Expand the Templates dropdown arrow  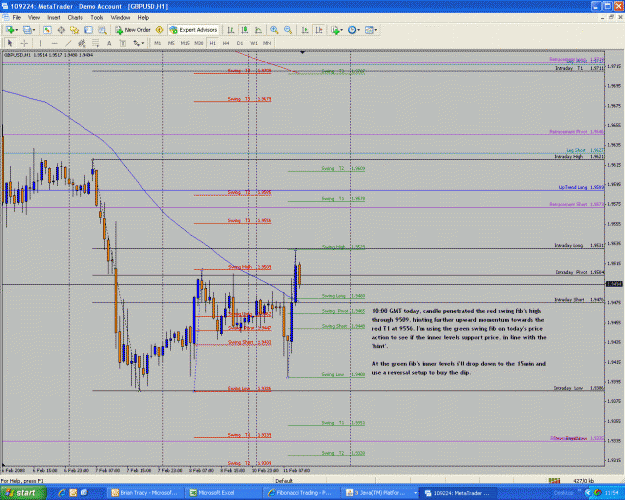[375, 30]
